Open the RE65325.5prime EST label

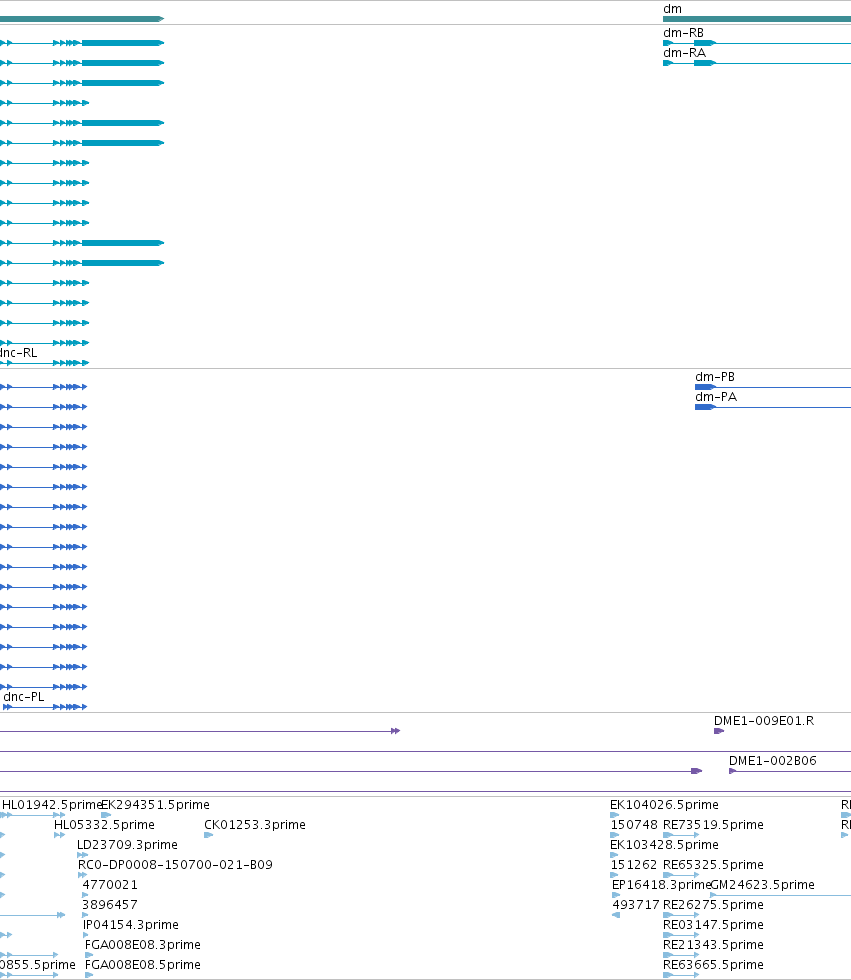click(714, 864)
